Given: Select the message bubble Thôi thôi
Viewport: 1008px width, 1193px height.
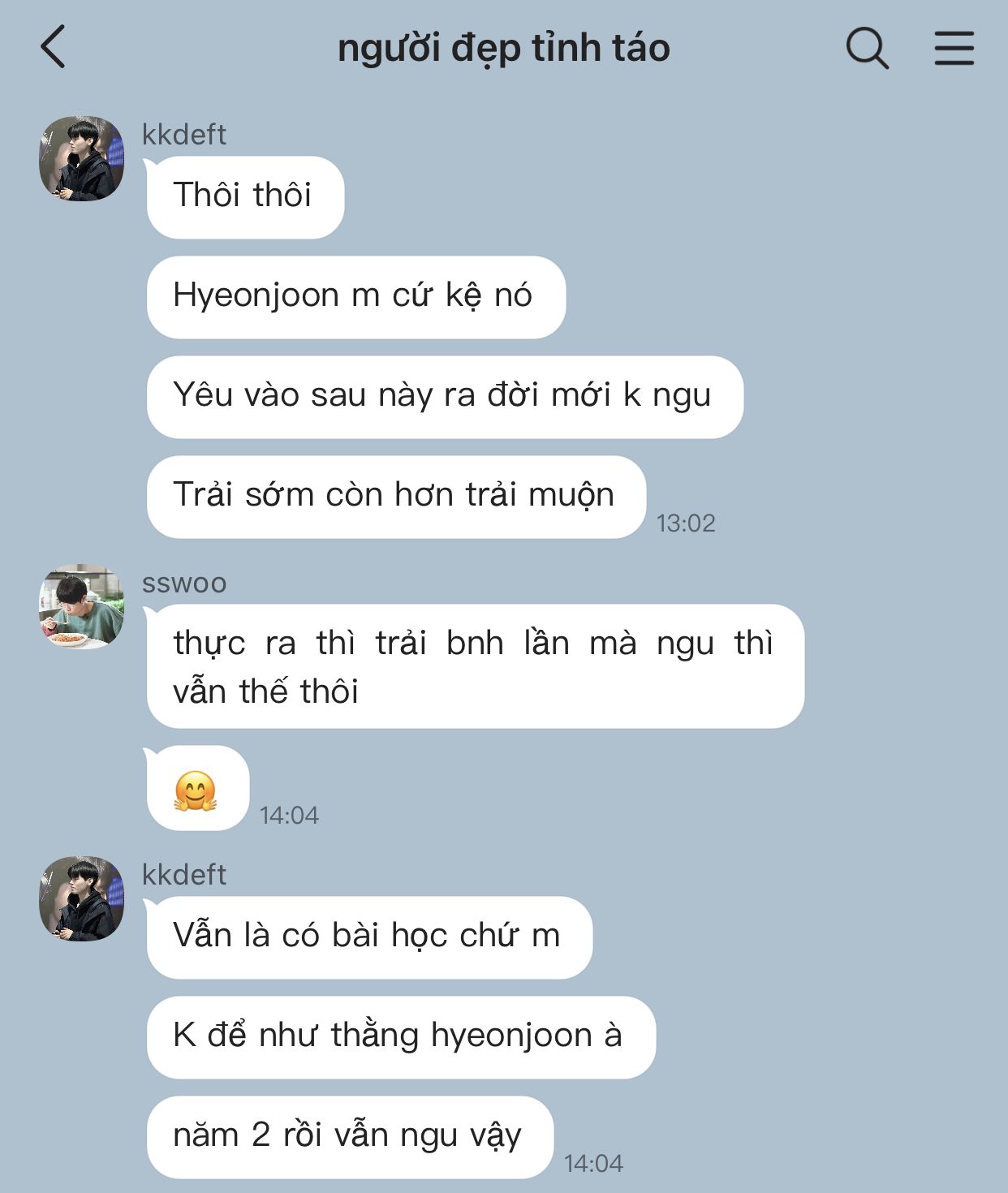Looking at the screenshot, I should (x=245, y=197).
